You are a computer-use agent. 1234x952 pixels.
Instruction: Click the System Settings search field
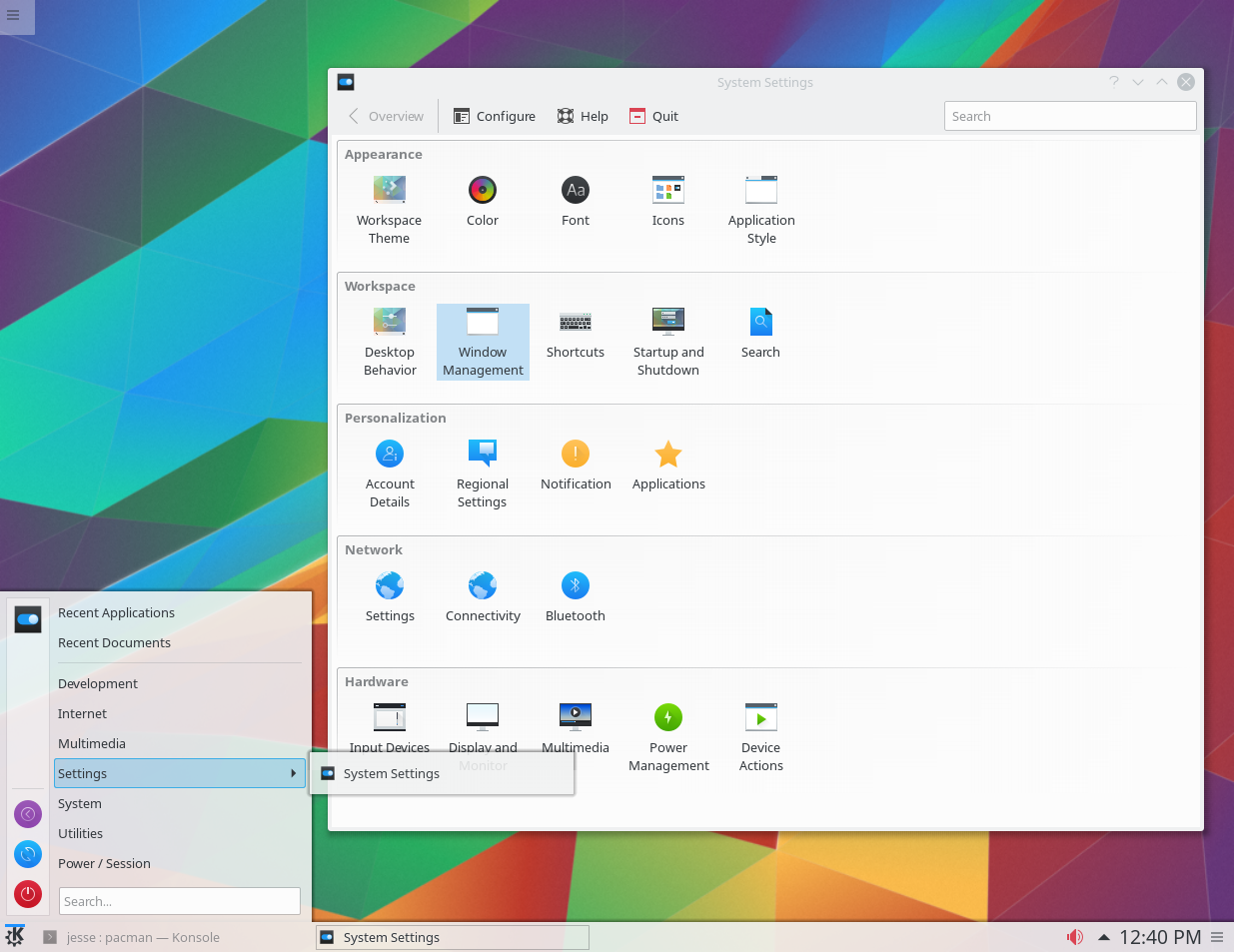1070,116
